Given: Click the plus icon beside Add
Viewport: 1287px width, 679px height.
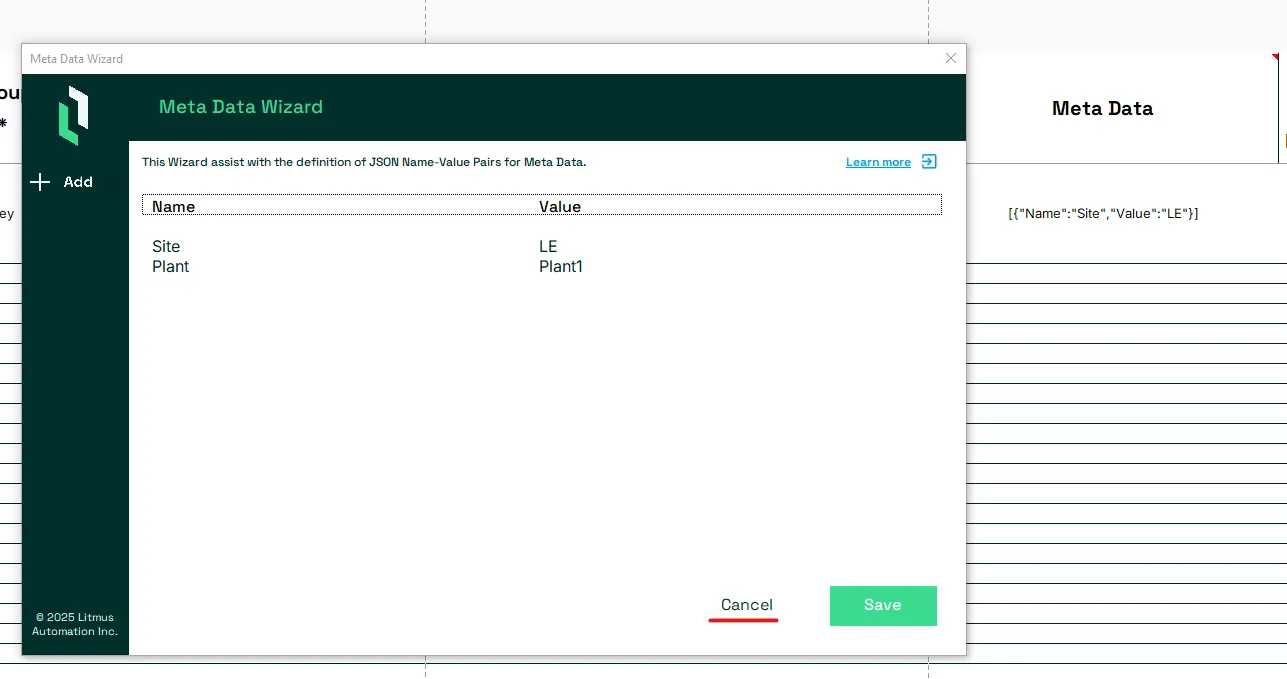Looking at the screenshot, I should point(40,182).
